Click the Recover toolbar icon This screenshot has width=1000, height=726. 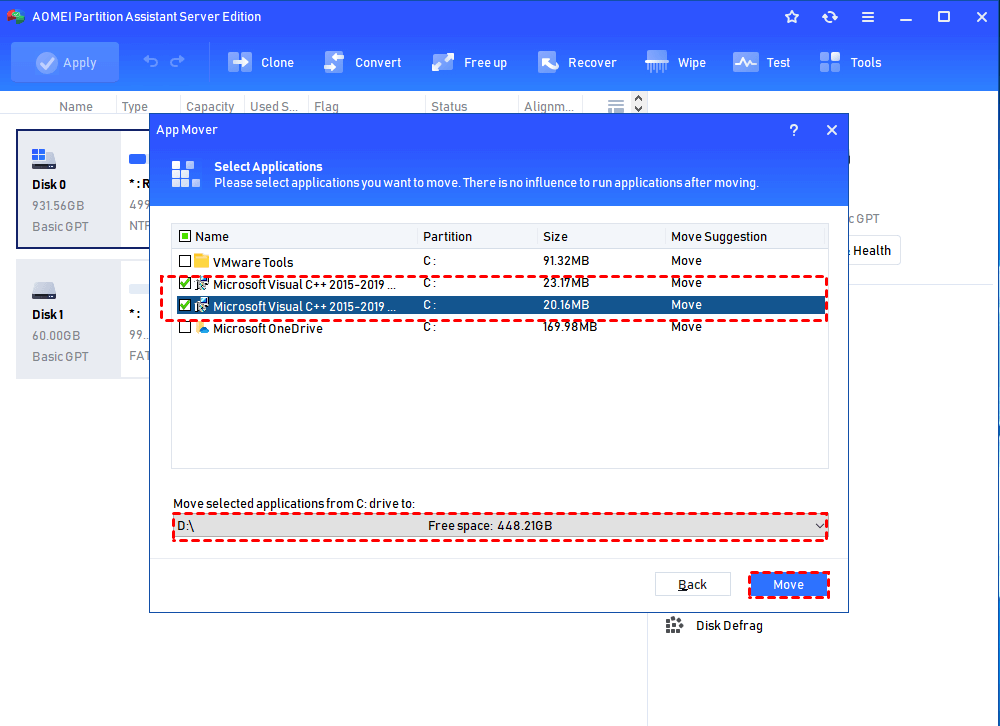tap(548, 63)
